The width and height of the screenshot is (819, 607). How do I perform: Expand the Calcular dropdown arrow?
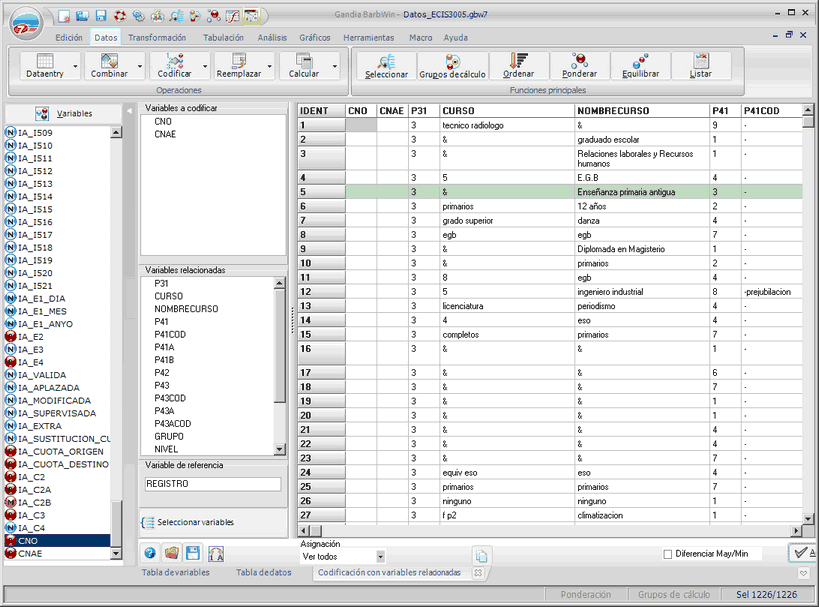pos(335,66)
